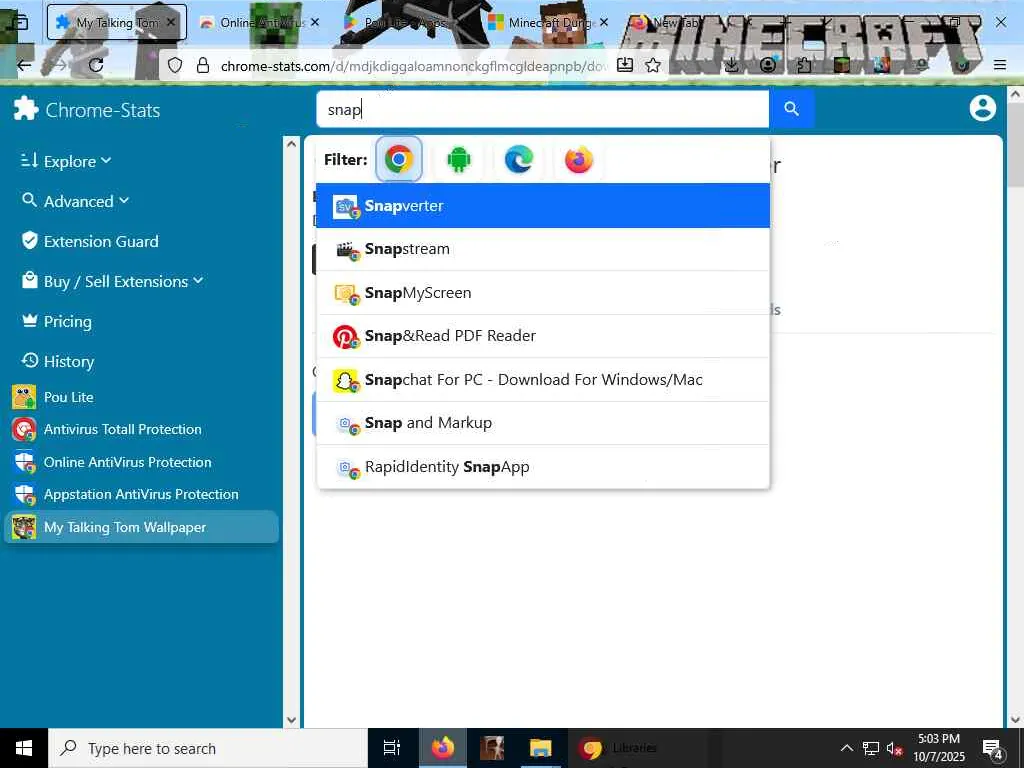The height and width of the screenshot is (768, 1024).
Task: Choose the Snap and Markup suggestion
Action: [x=543, y=423]
